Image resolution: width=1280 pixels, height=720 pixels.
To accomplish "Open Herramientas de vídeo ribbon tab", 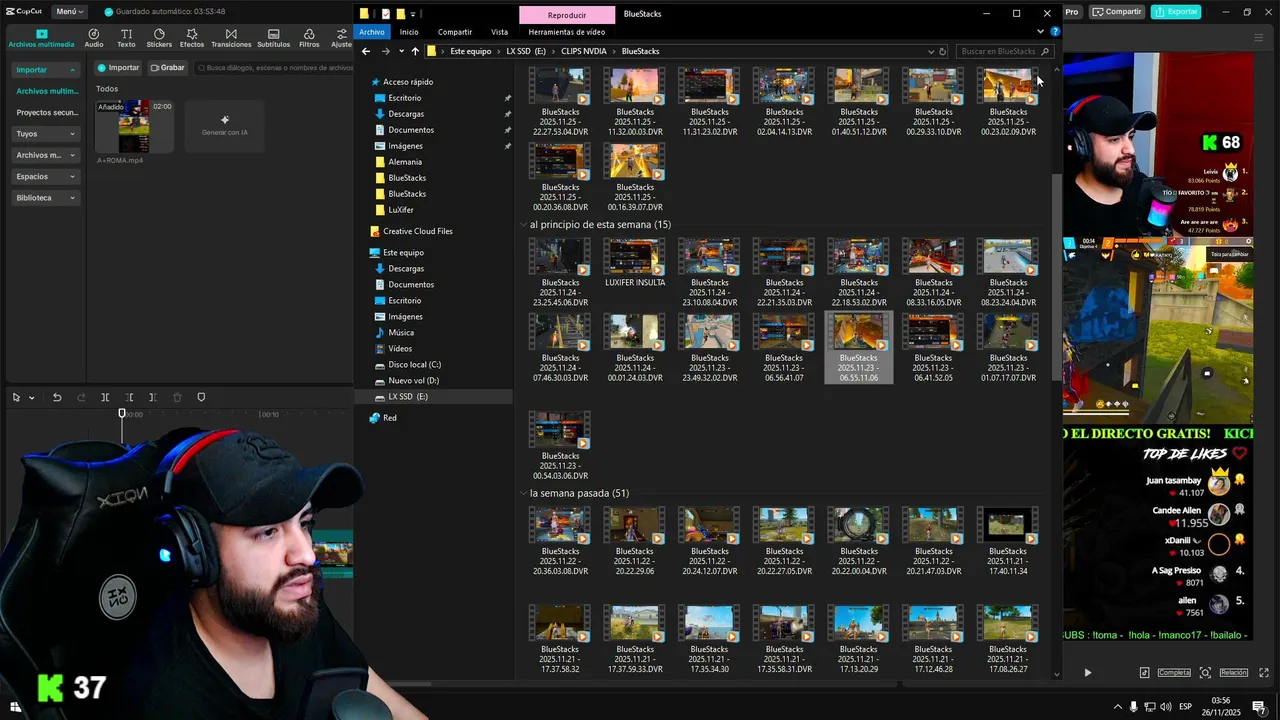I will pyautogui.click(x=567, y=32).
